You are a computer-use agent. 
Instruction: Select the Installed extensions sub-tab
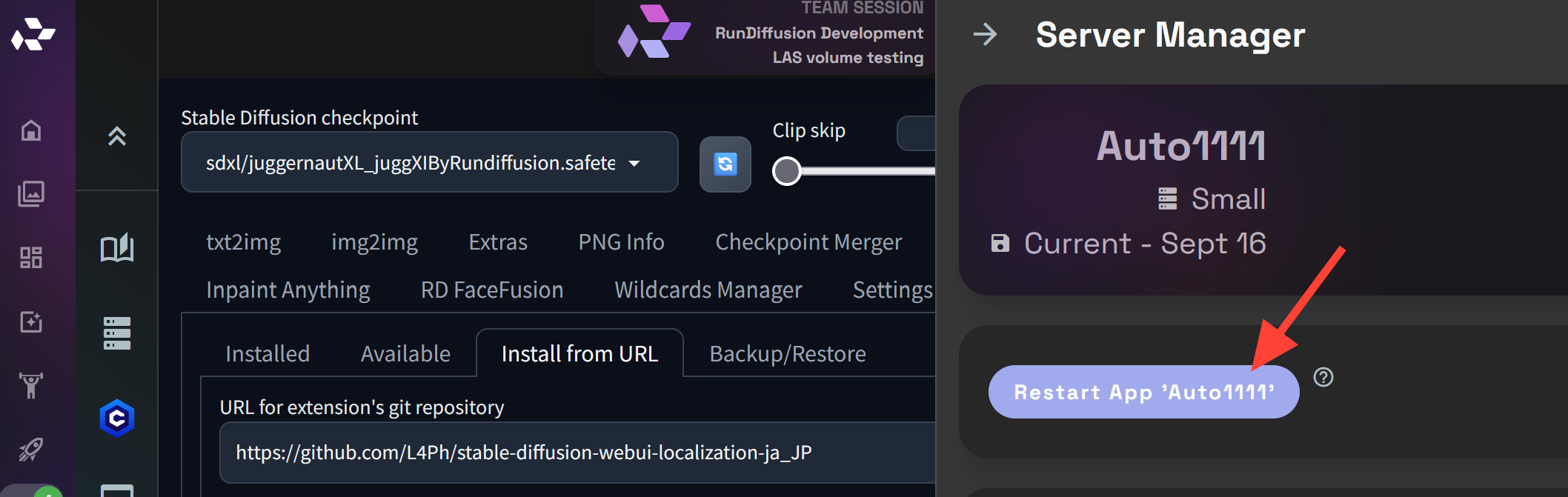click(268, 354)
